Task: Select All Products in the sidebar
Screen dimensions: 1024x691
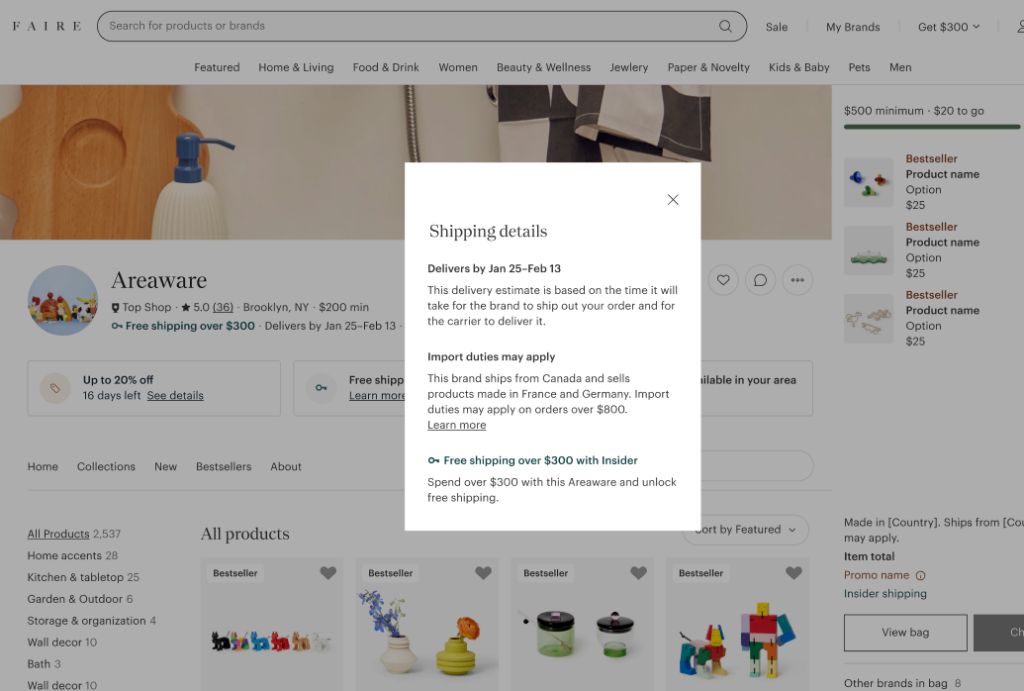Action: click(58, 534)
